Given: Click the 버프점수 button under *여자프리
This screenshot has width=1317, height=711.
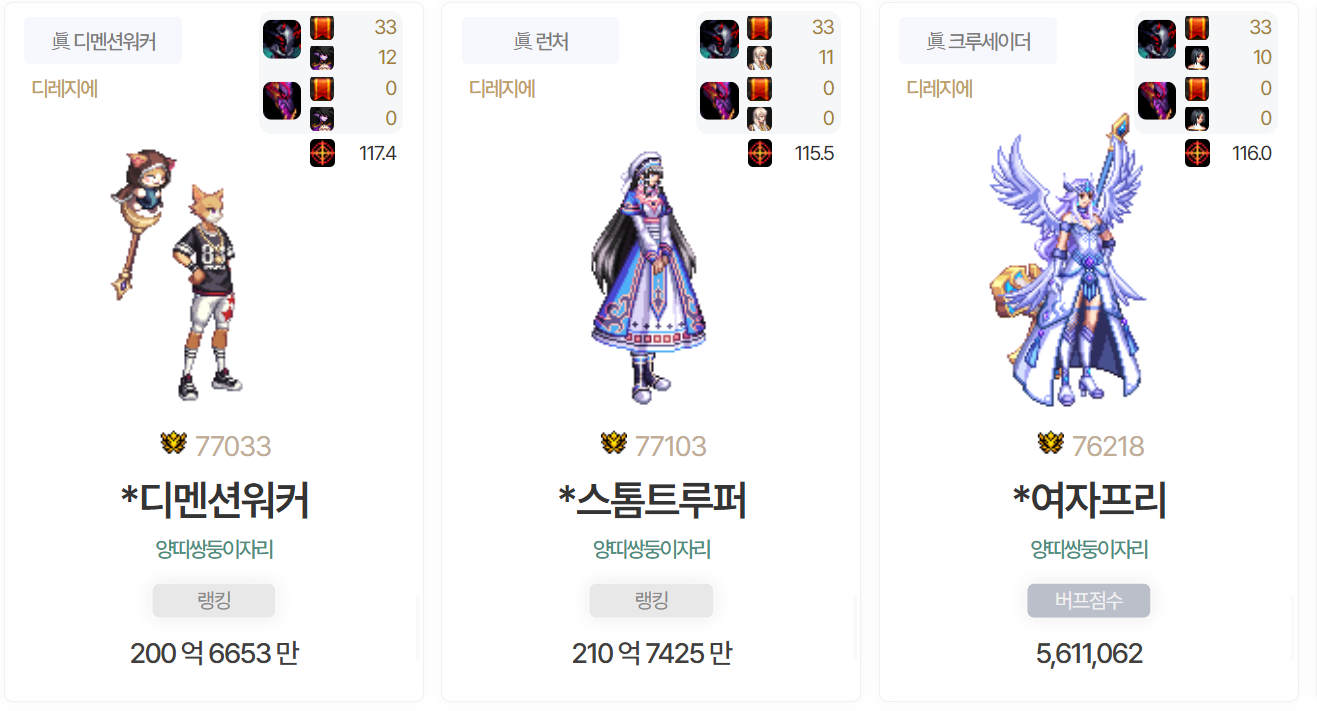Looking at the screenshot, I should click(1089, 601).
